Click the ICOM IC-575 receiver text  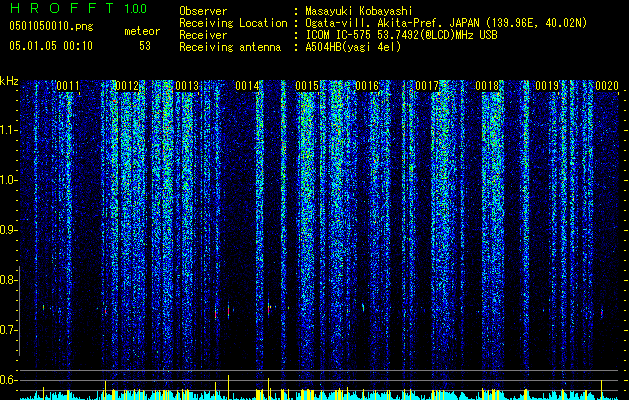(401, 35)
